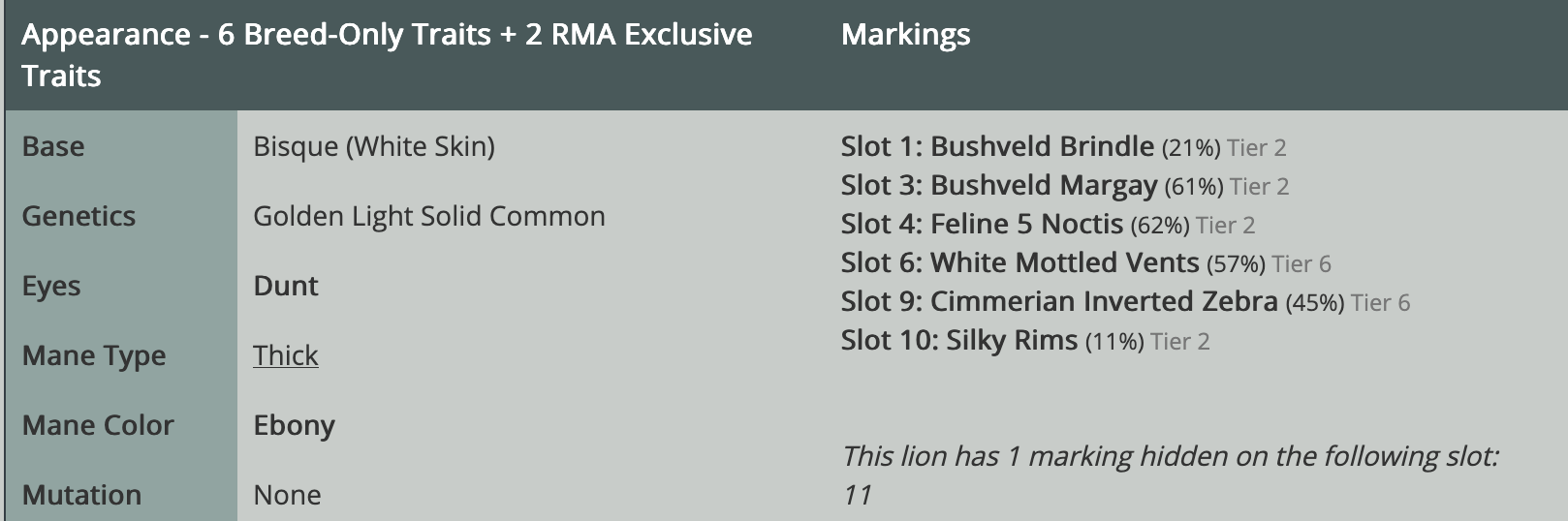Click the Markings column header
This screenshot has height=521, width=1568.
click(905, 35)
